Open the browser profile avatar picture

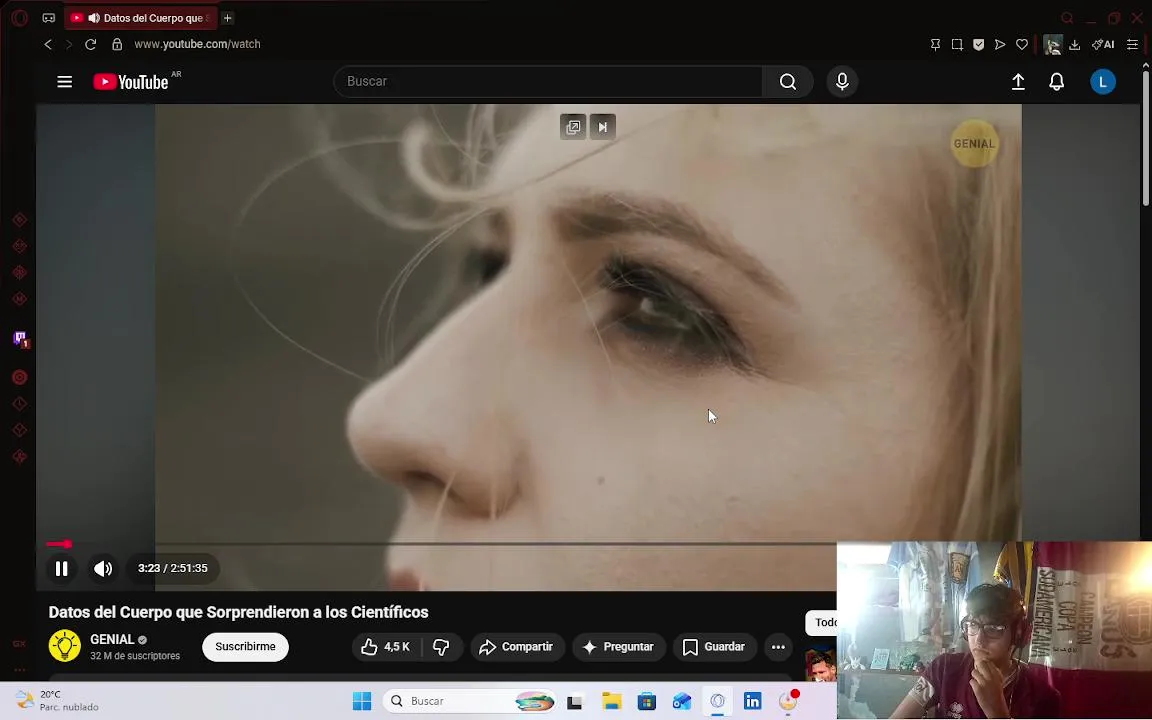coord(1053,45)
